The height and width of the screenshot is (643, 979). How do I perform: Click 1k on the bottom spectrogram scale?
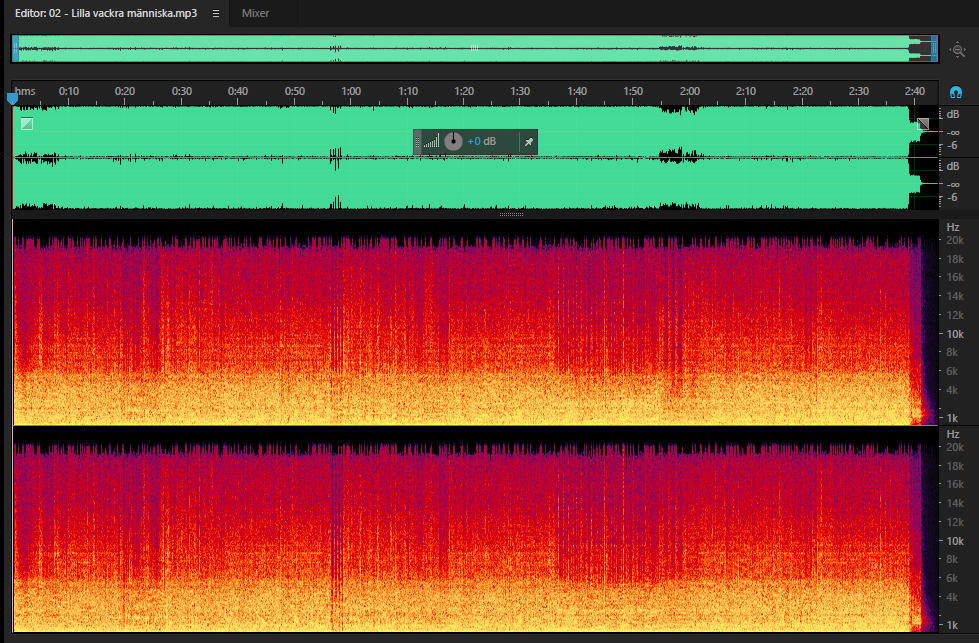pyautogui.click(x=952, y=625)
